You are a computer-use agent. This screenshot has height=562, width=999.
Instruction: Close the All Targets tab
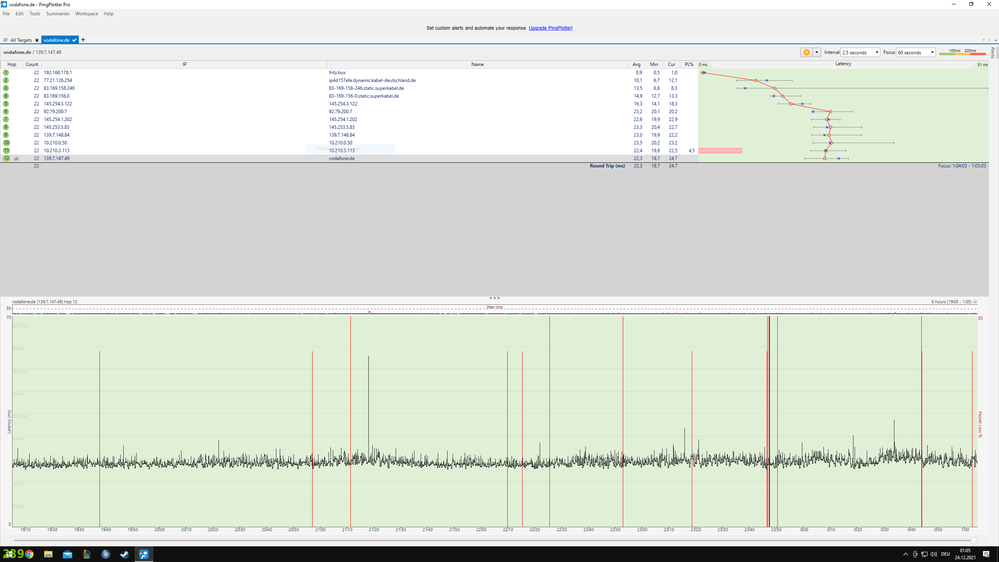36,40
